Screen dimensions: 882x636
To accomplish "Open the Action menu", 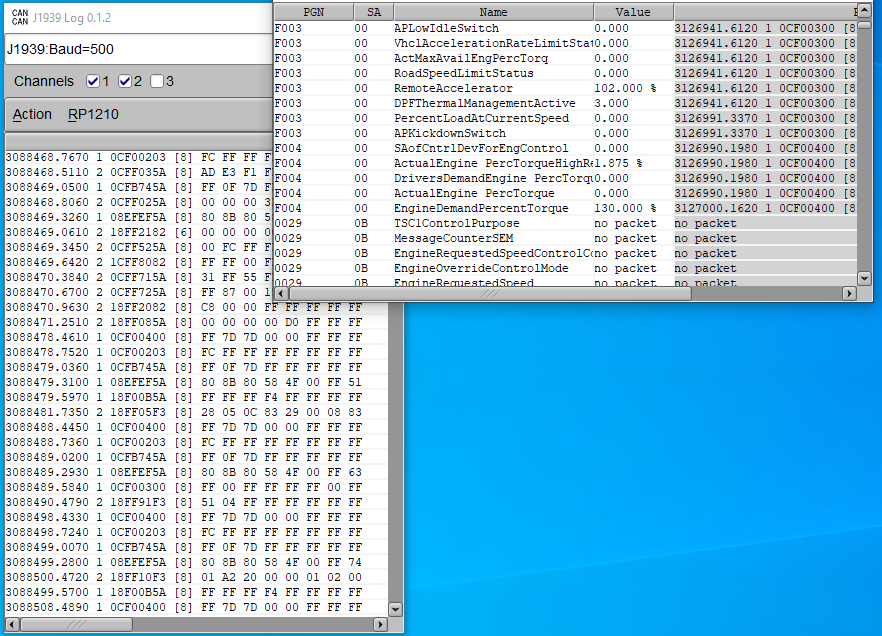I will coord(32,114).
